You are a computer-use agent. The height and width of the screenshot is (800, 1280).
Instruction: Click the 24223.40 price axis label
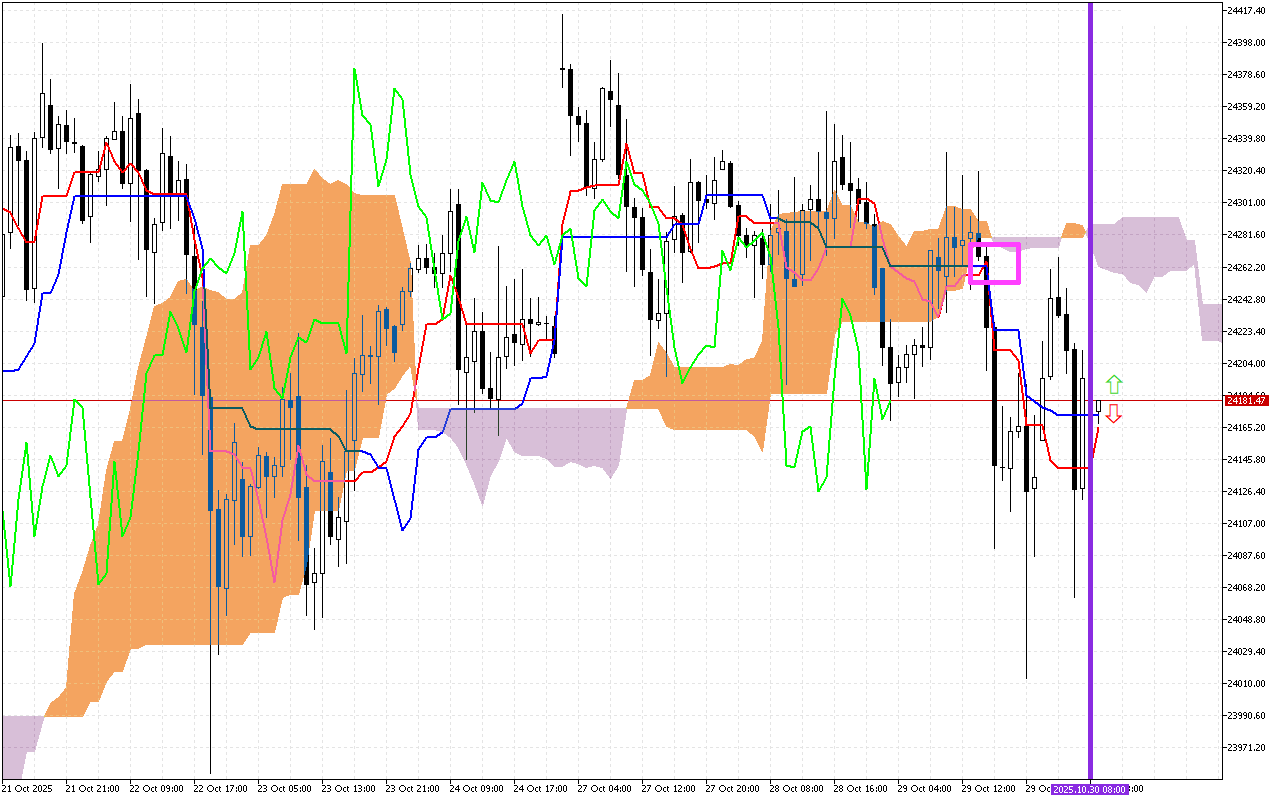(1246, 332)
